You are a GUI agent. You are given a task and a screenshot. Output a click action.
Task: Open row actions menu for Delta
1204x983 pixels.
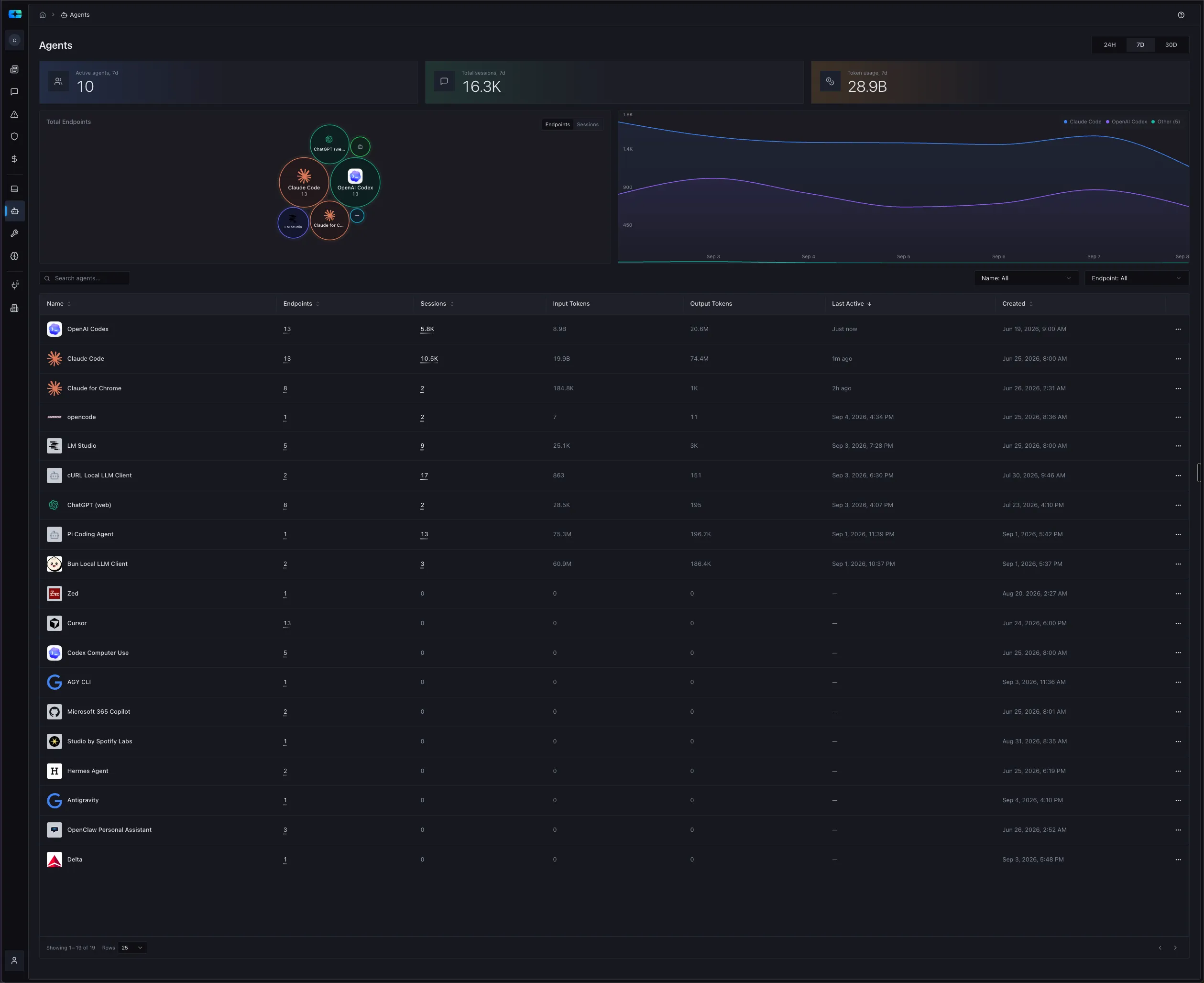[x=1178, y=860]
